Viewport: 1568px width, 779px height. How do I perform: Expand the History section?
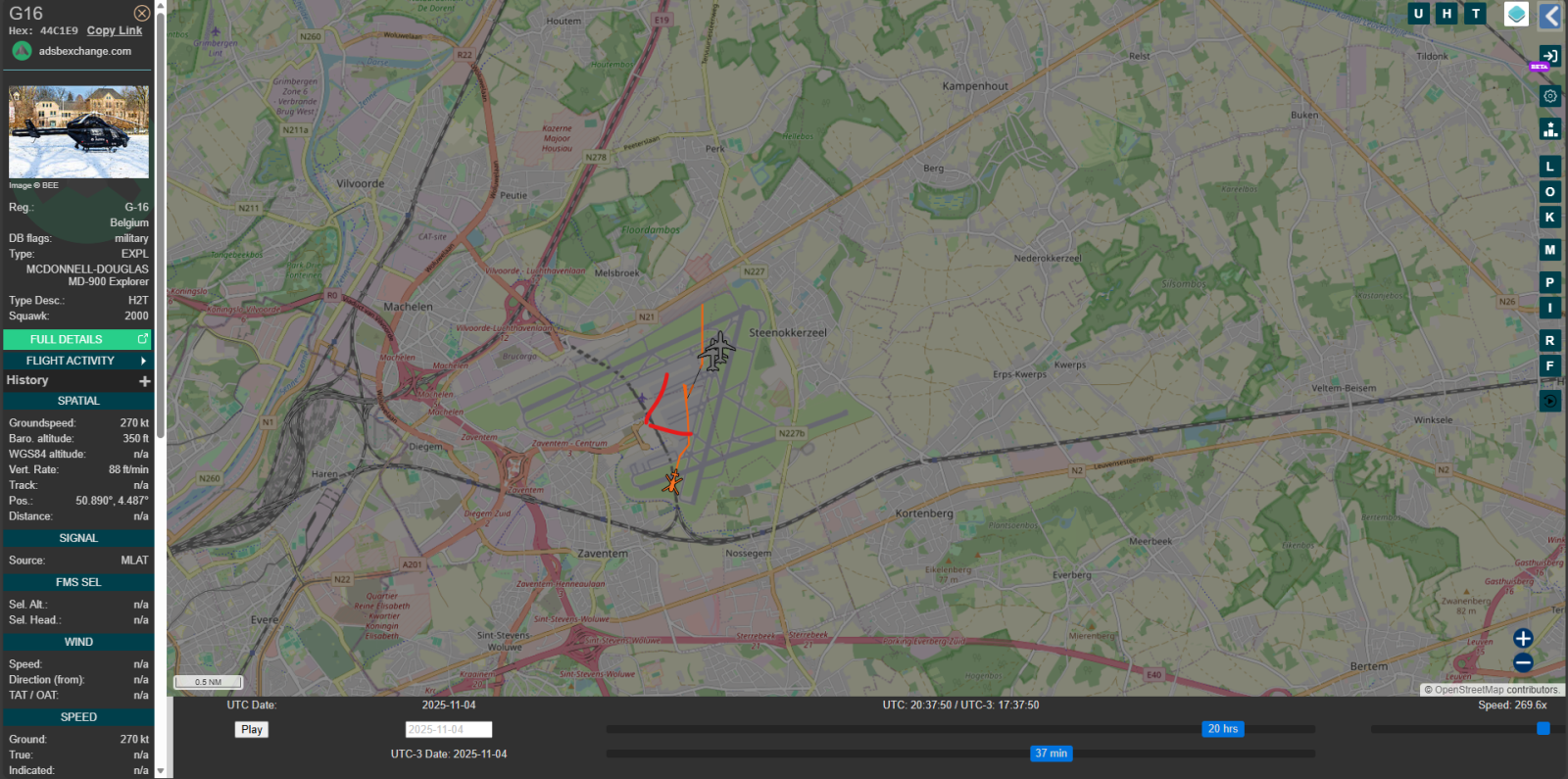(x=144, y=381)
